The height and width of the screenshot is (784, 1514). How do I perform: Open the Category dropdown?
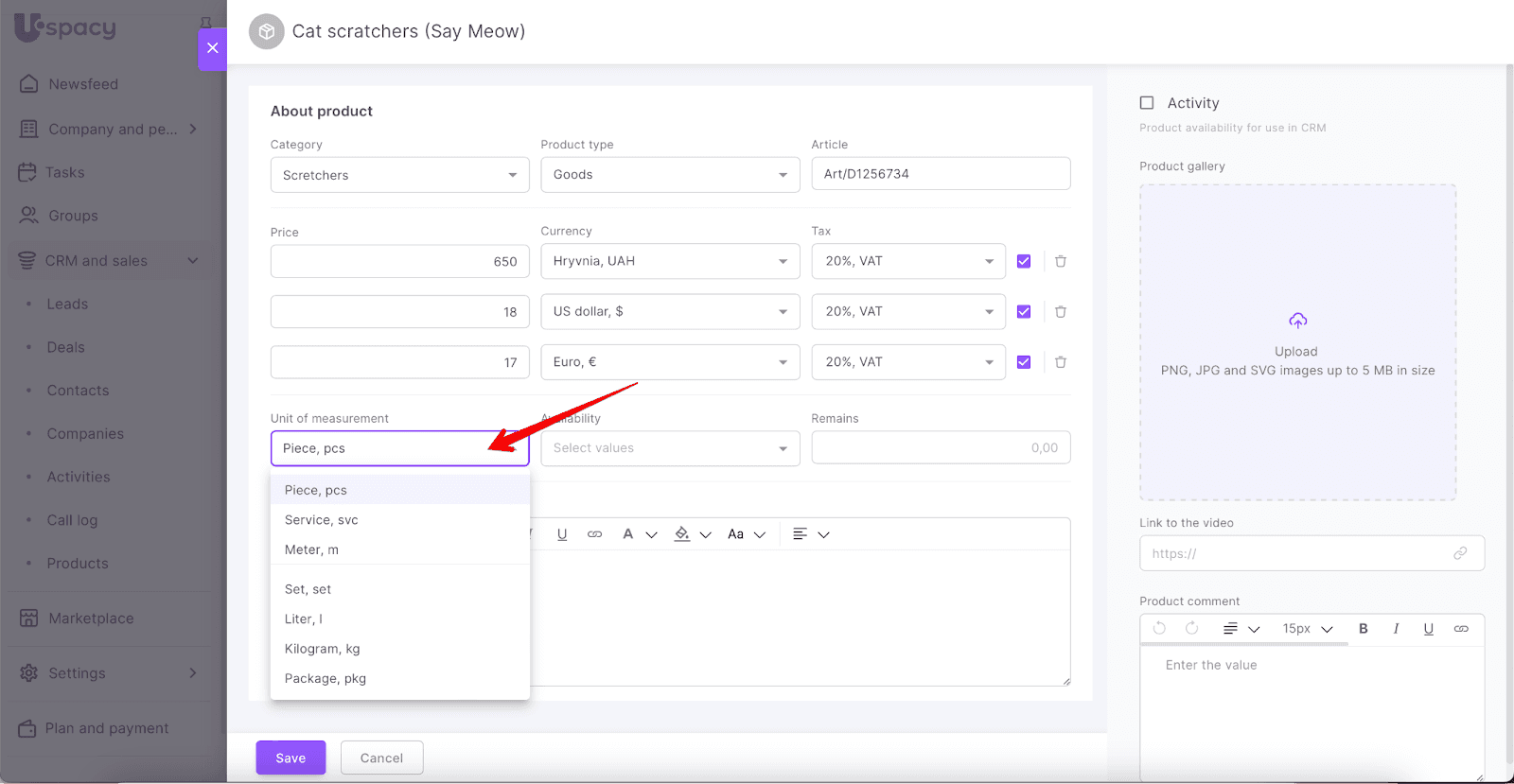(399, 175)
